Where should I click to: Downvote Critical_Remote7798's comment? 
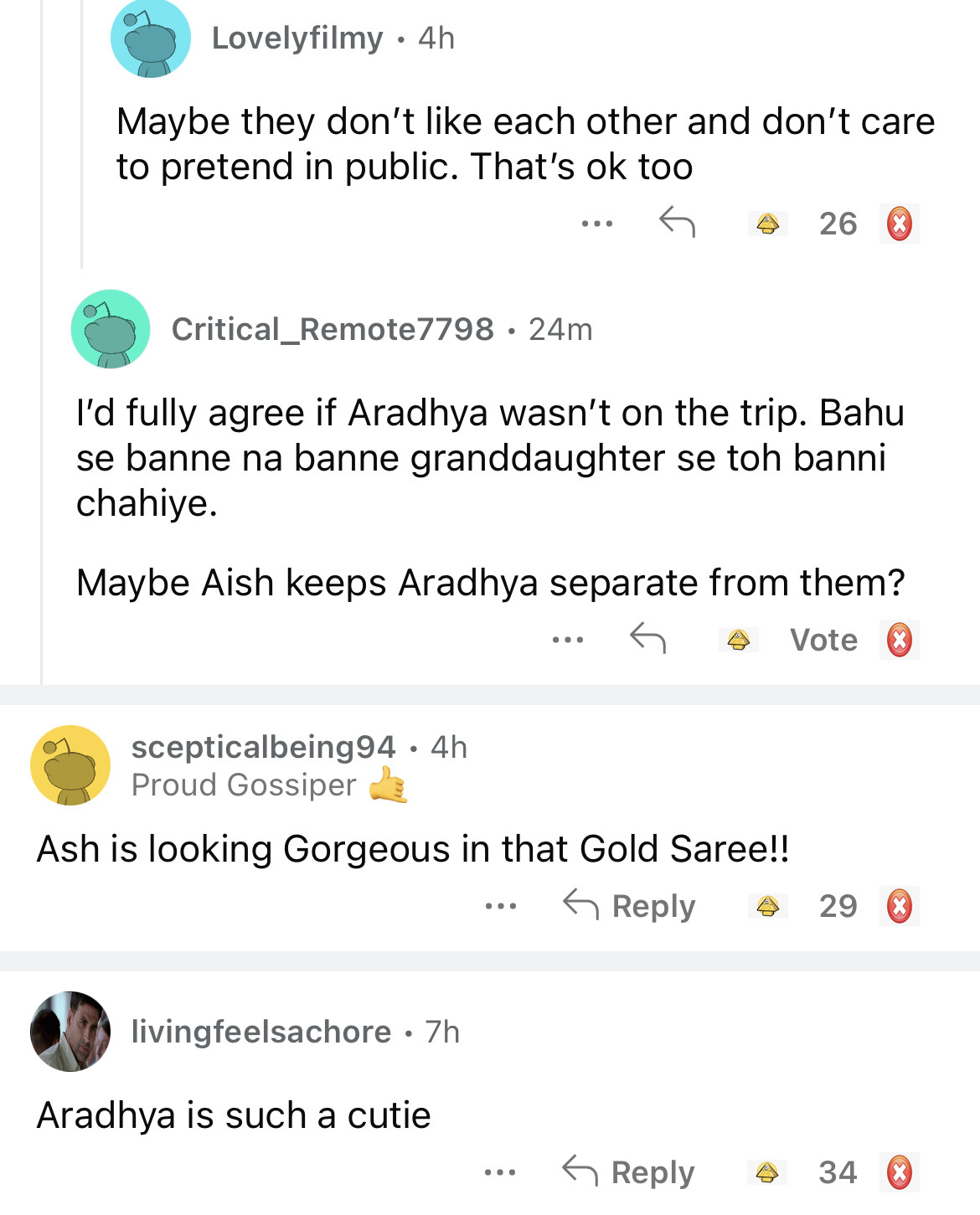tap(899, 640)
